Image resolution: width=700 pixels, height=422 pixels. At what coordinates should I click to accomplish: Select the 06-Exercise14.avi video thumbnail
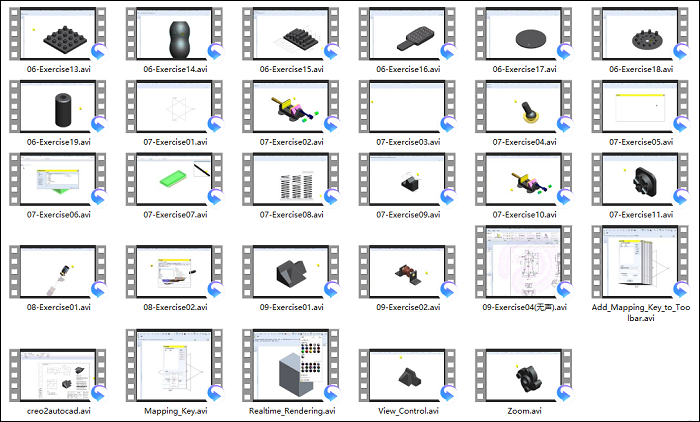[175, 34]
